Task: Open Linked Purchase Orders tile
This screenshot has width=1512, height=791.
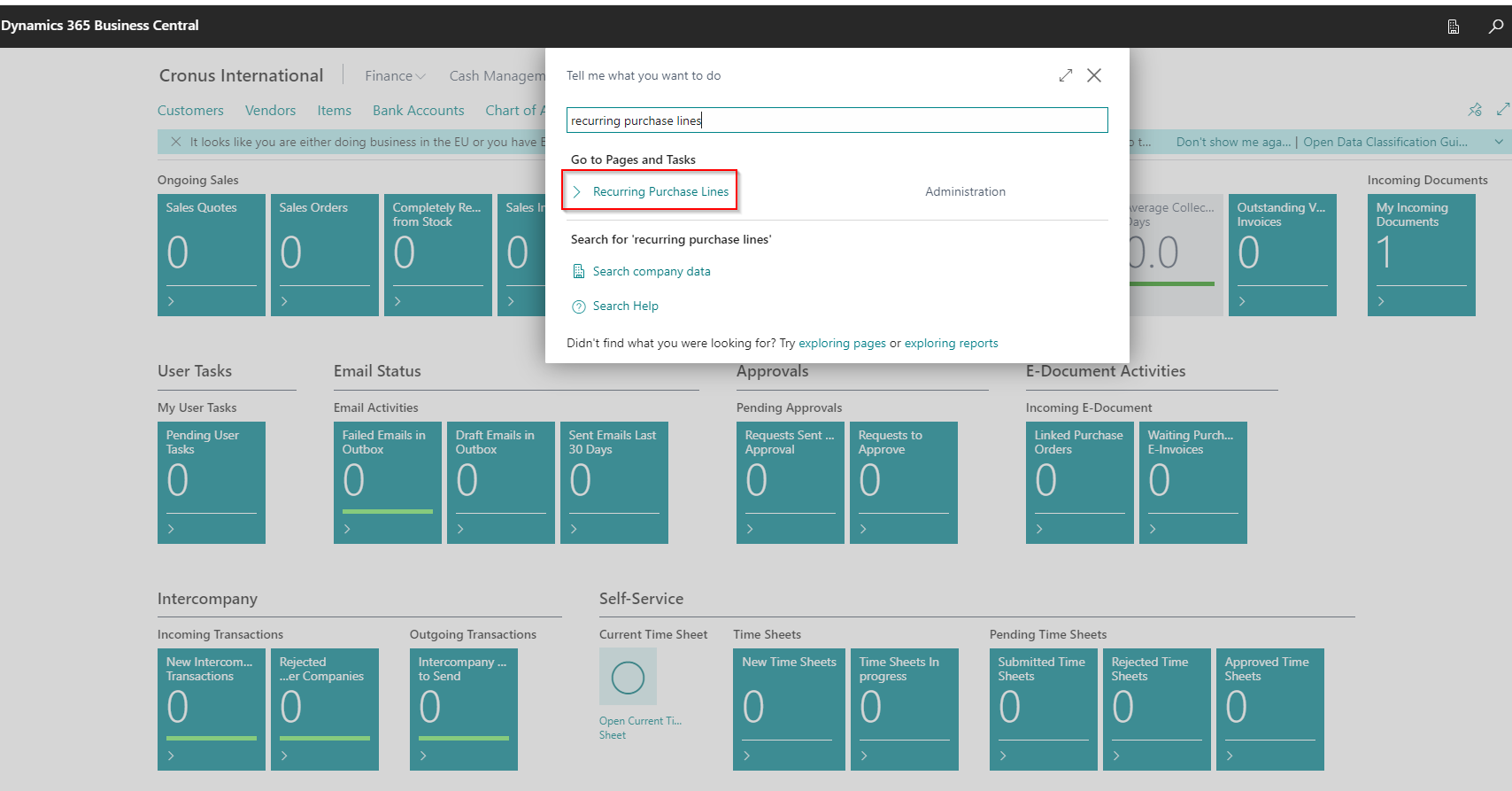Action: (x=1080, y=483)
